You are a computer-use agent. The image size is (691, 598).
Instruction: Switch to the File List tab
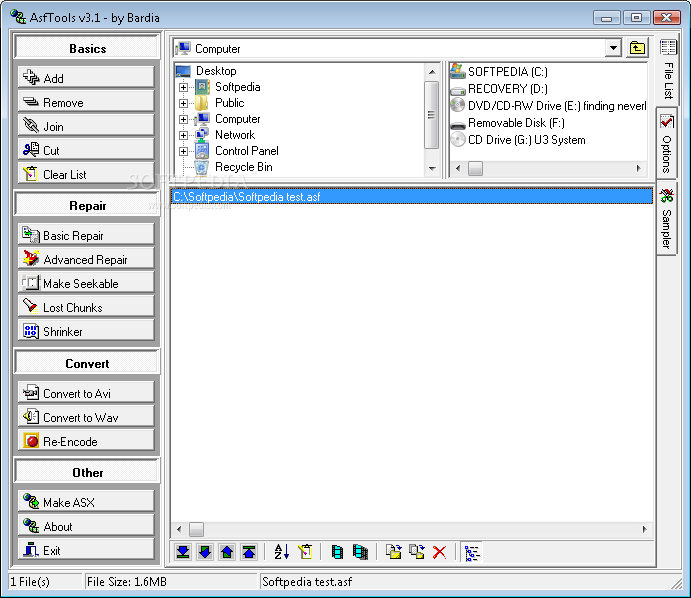click(668, 71)
